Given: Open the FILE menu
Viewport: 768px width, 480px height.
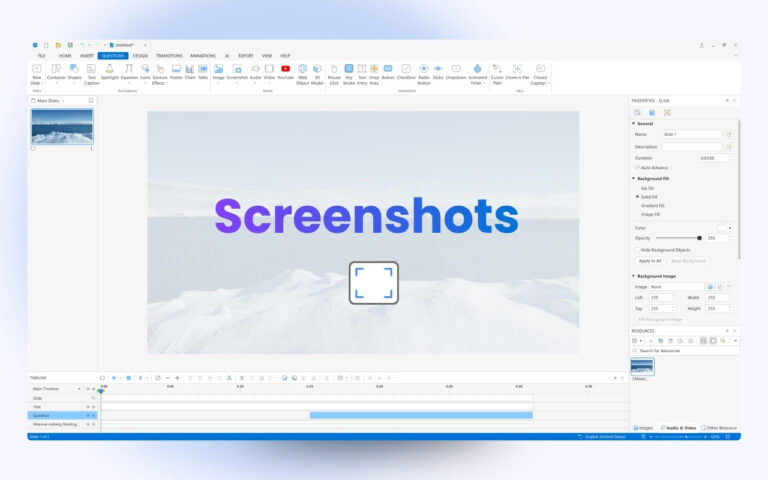Looking at the screenshot, I should [x=42, y=56].
